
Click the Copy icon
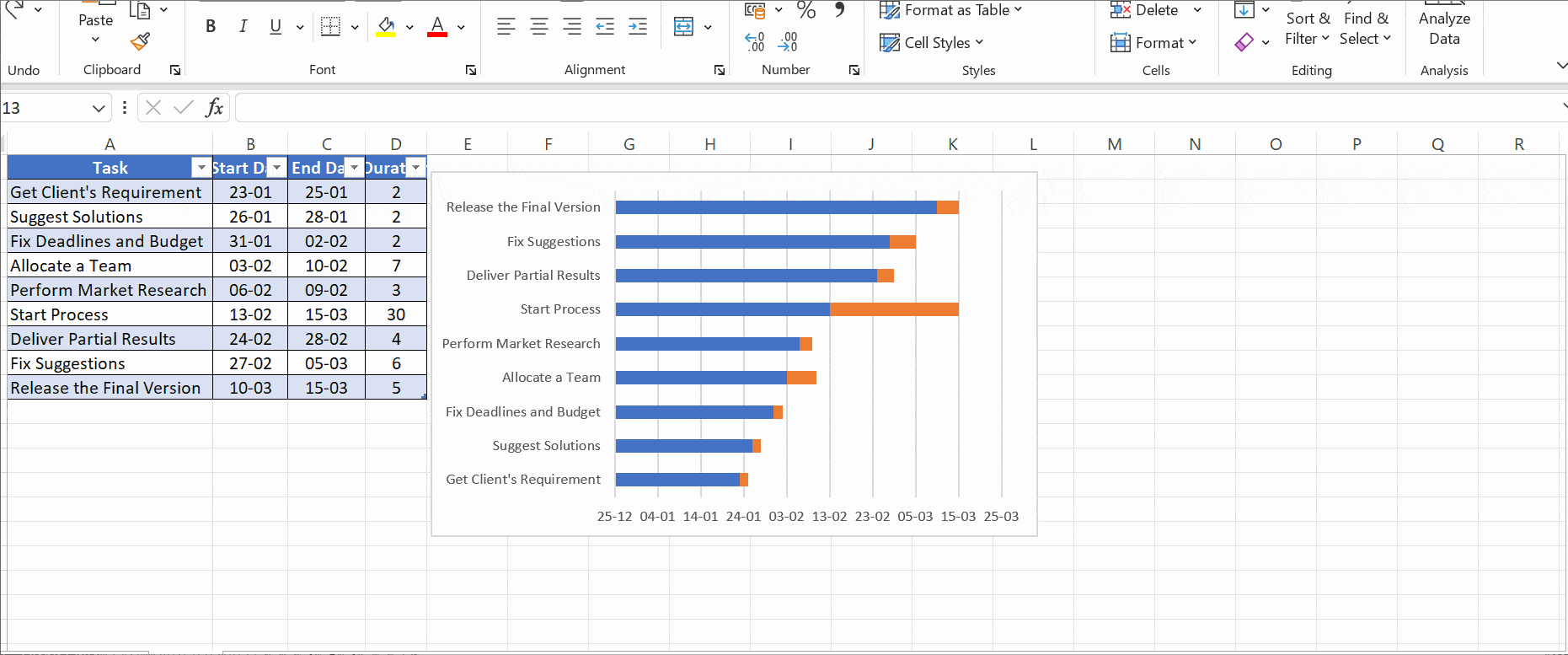(x=140, y=10)
